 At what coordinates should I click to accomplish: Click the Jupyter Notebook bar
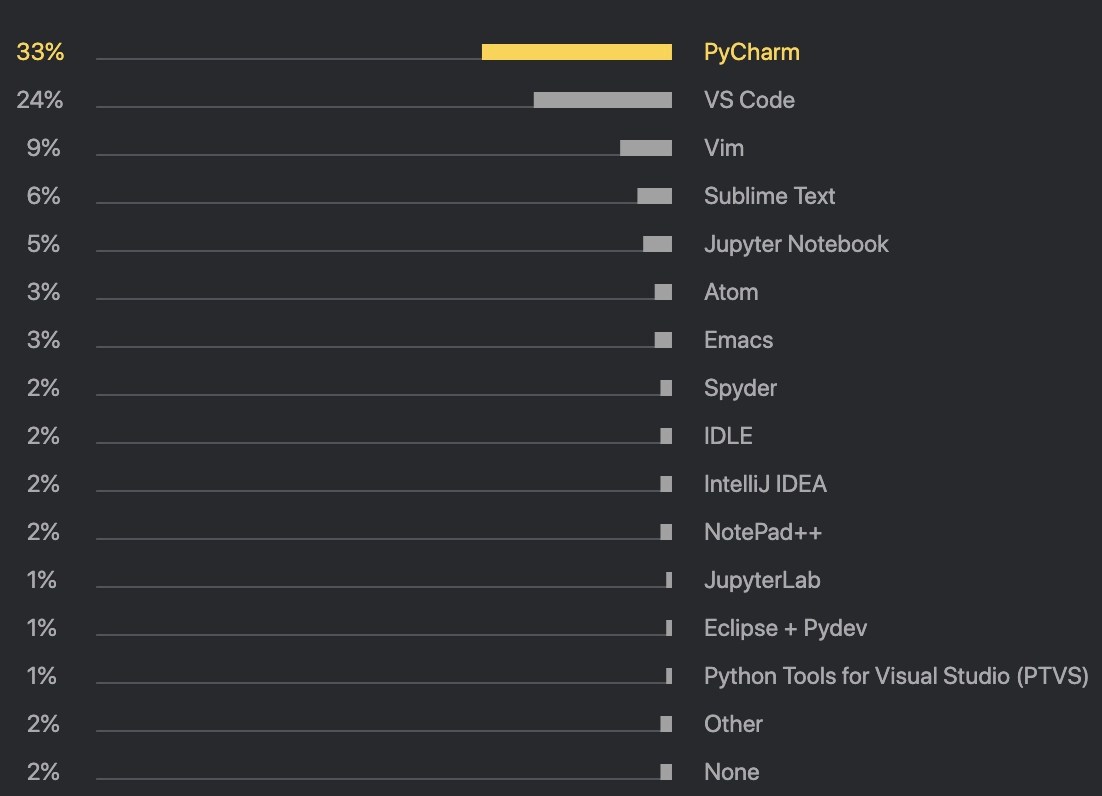(x=657, y=244)
